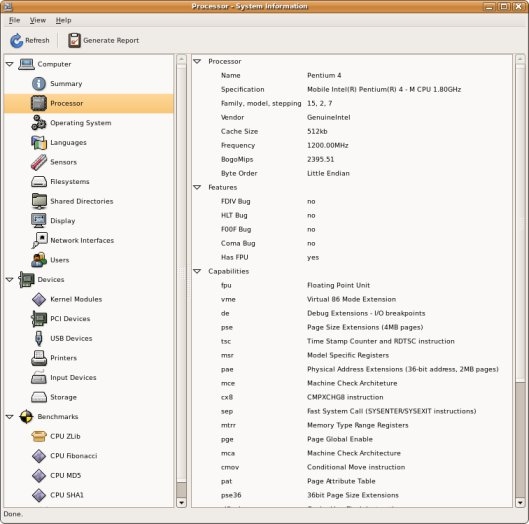Screen dimensions: 529x524
Task: Collapse the Features group in details
Action: point(197,187)
